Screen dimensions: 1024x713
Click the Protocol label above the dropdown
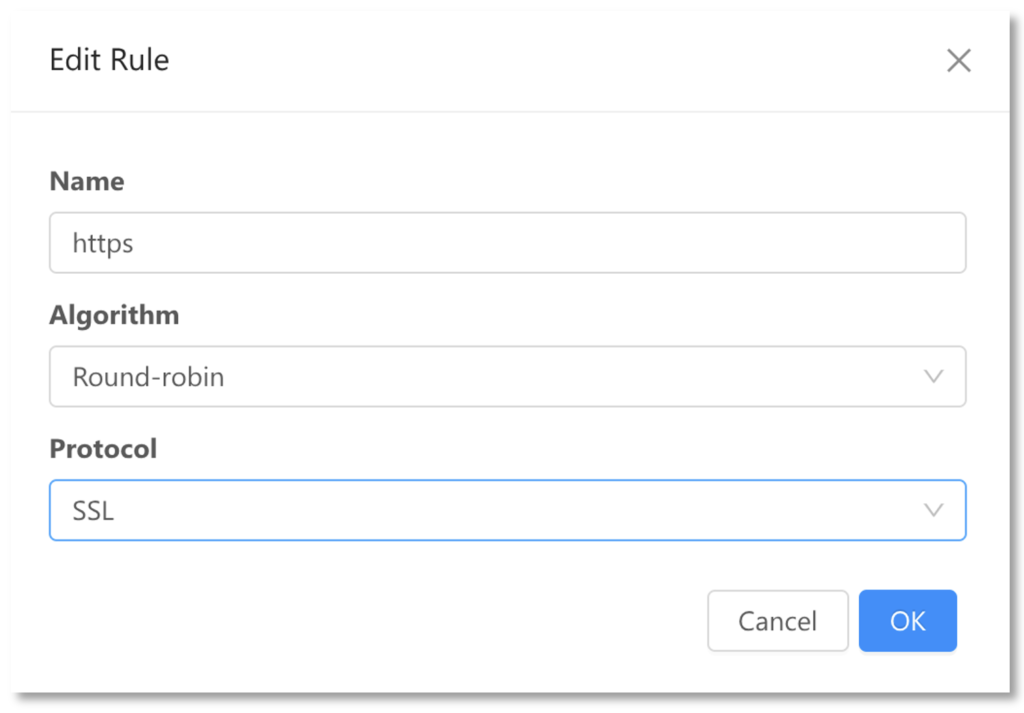(x=103, y=449)
